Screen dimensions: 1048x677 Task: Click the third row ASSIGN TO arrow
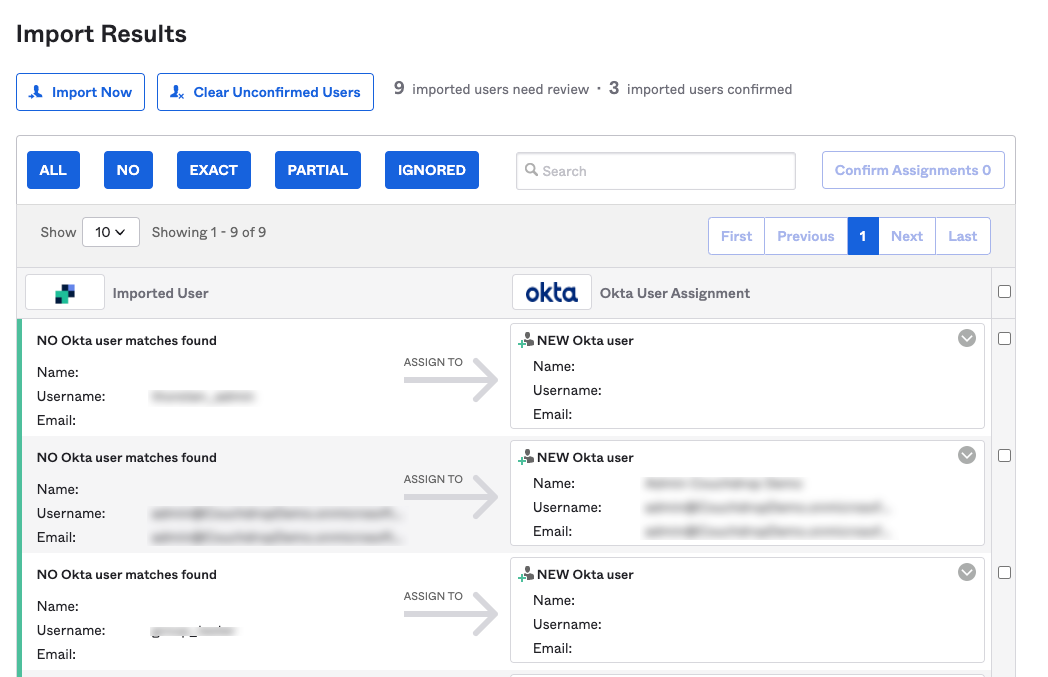pyautogui.click(x=451, y=614)
